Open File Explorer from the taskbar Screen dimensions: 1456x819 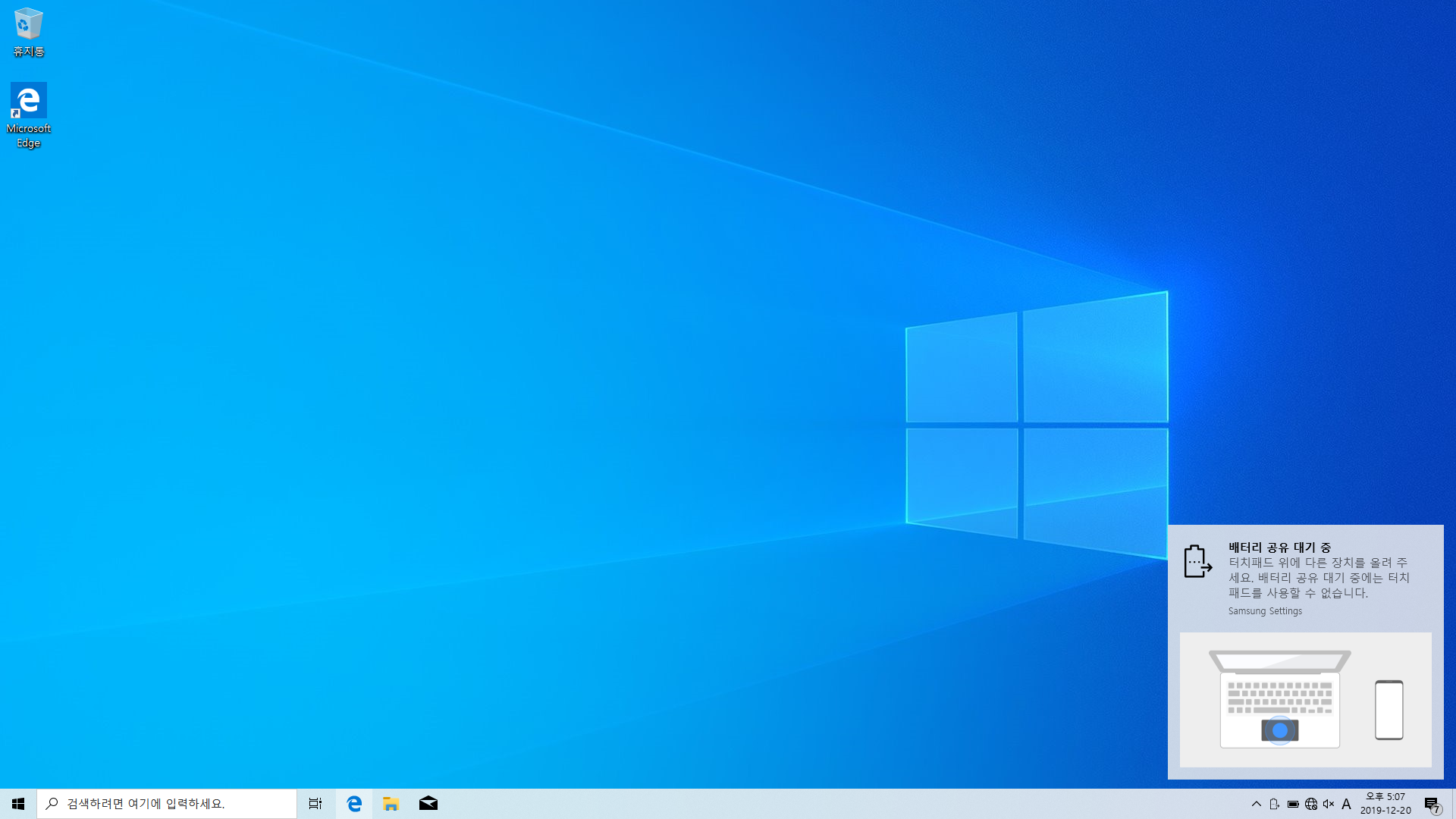click(391, 804)
